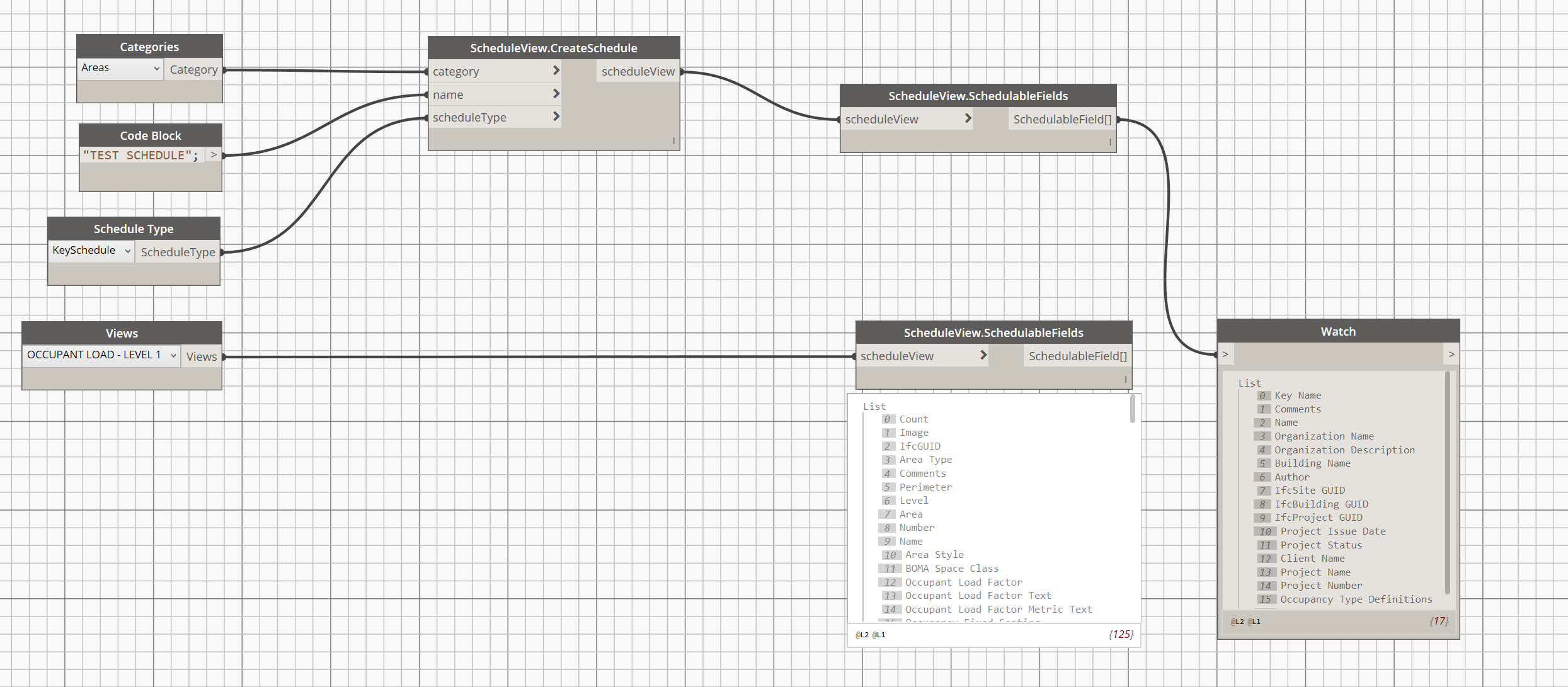Click scheduleView port chevron on lower SchedulableFields node
This screenshot has height=687, width=1568.
[x=983, y=355]
